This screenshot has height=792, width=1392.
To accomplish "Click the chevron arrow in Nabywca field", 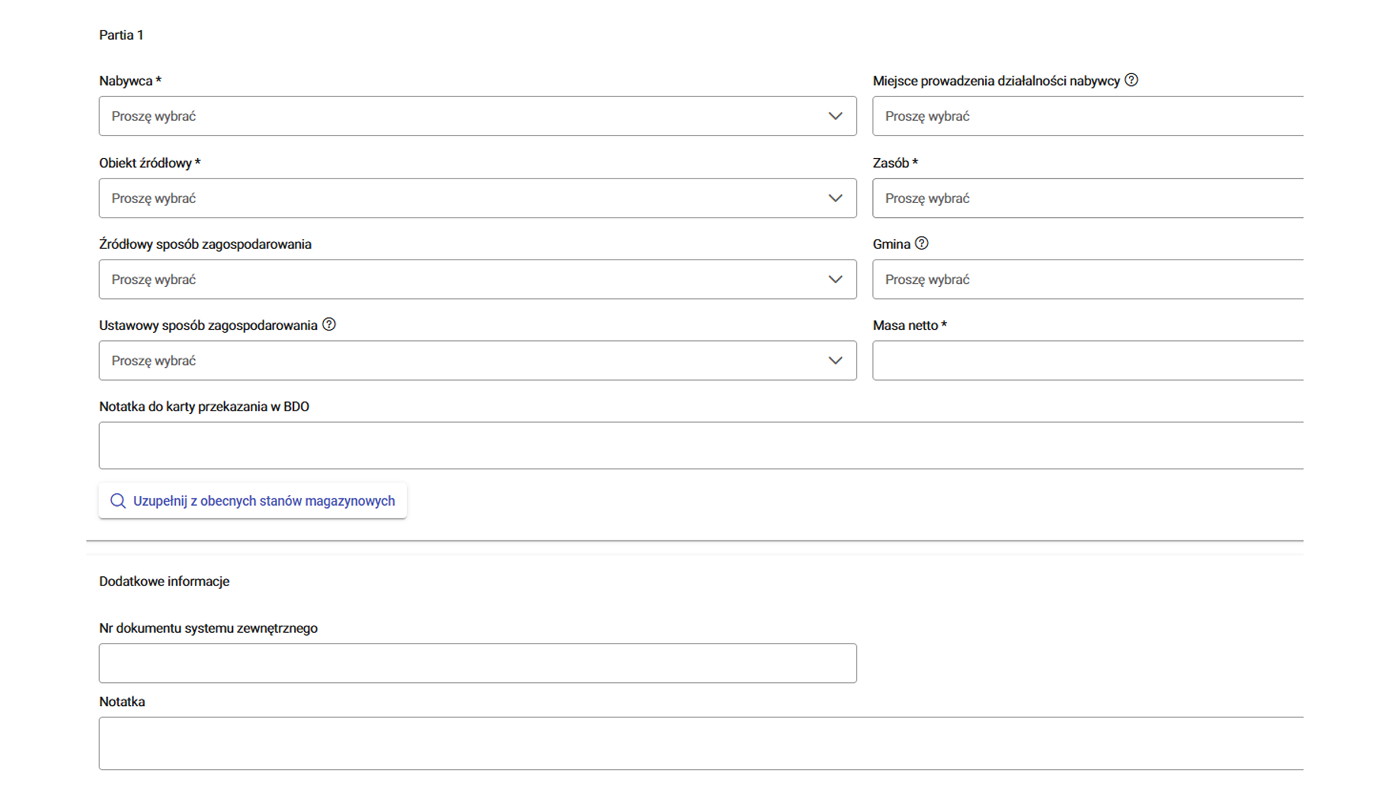I will (835, 116).
